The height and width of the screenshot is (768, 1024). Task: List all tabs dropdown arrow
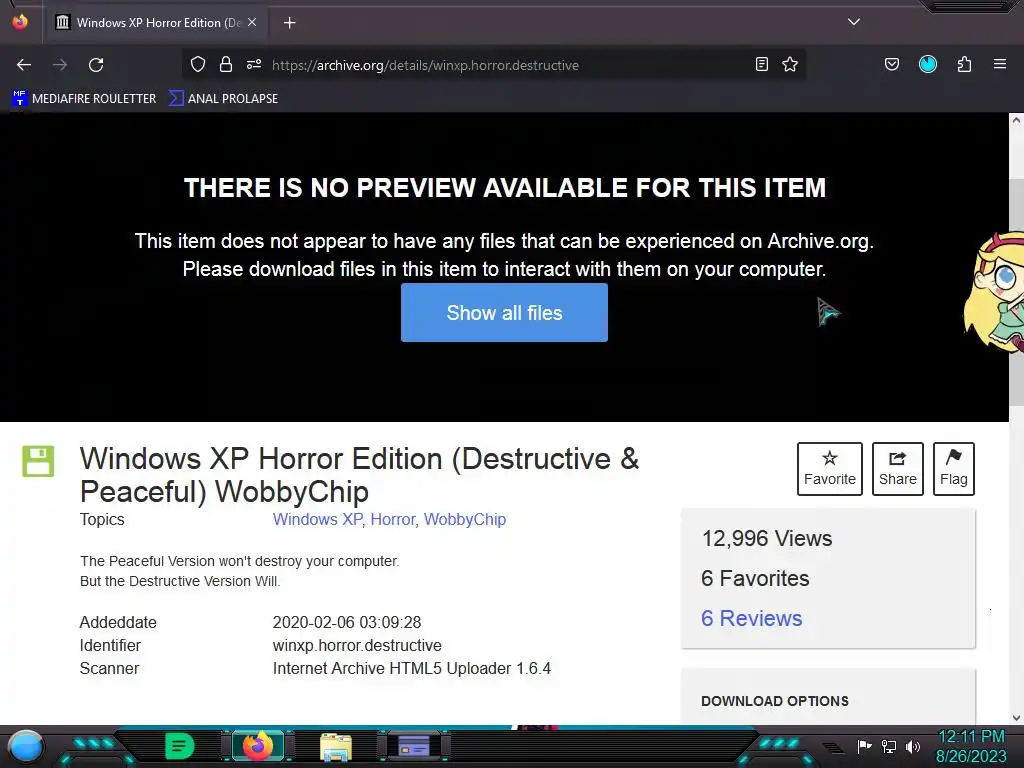point(854,22)
